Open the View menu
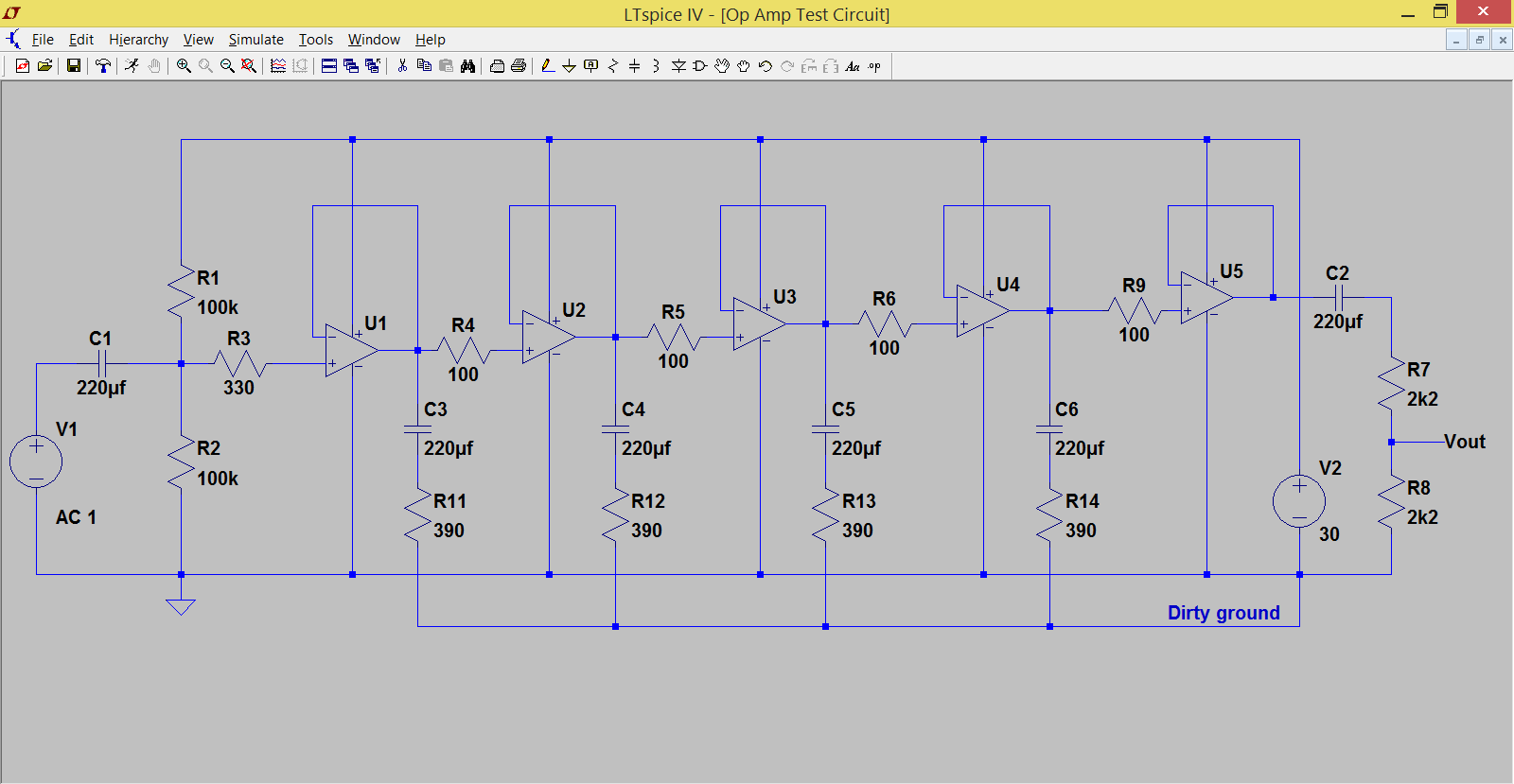The image size is (1514, 784). (x=198, y=40)
